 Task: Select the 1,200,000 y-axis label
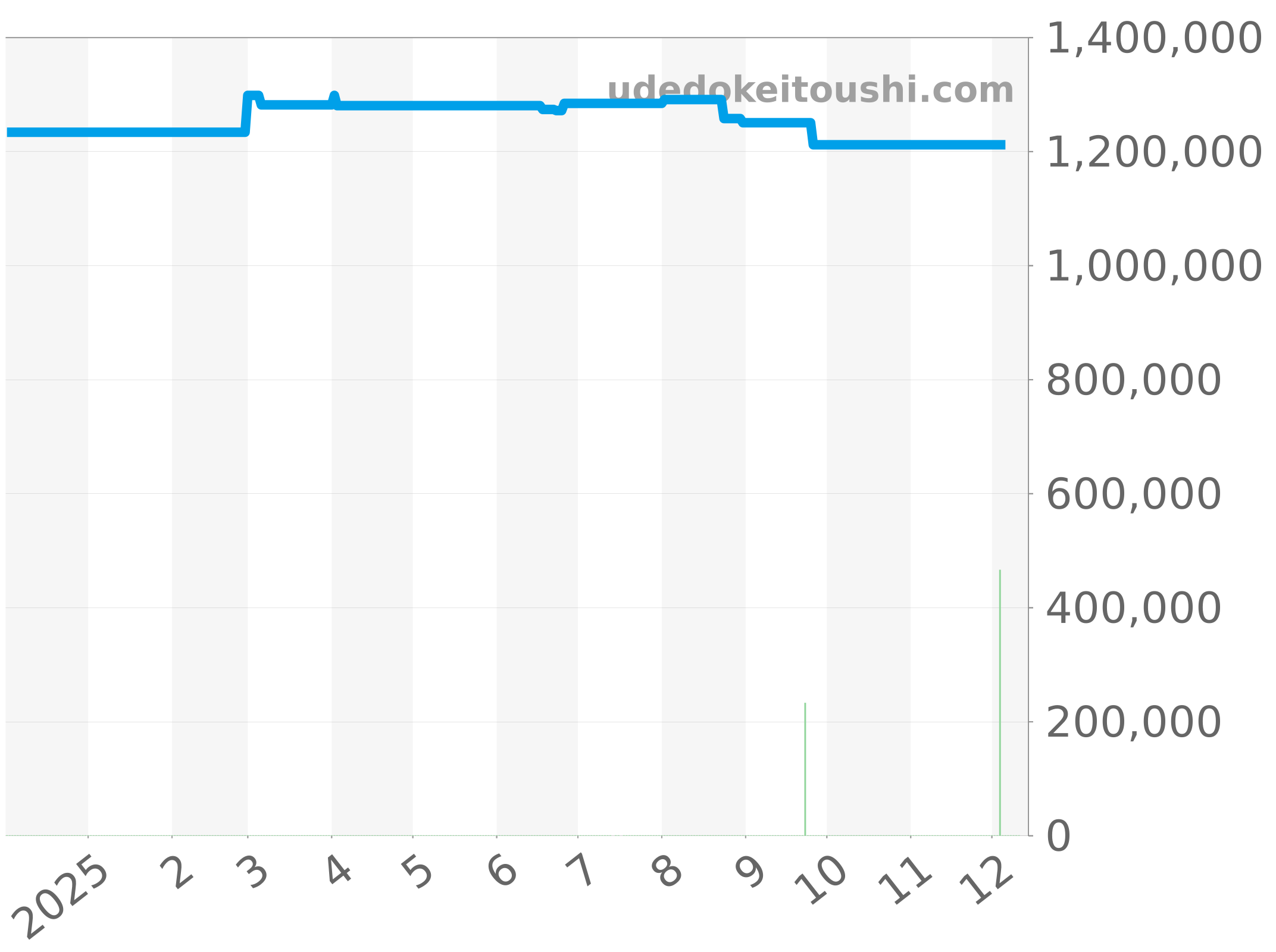click(1153, 152)
